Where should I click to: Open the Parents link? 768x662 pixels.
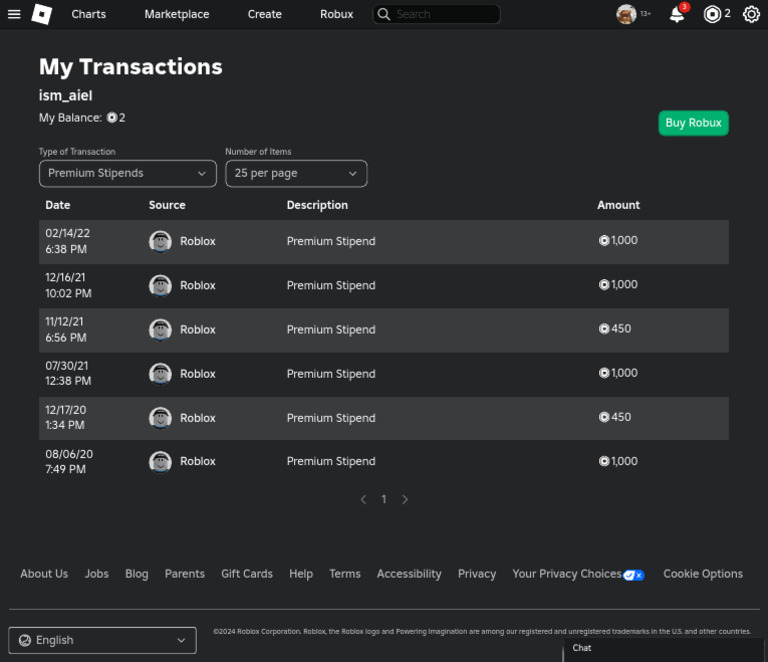point(185,574)
